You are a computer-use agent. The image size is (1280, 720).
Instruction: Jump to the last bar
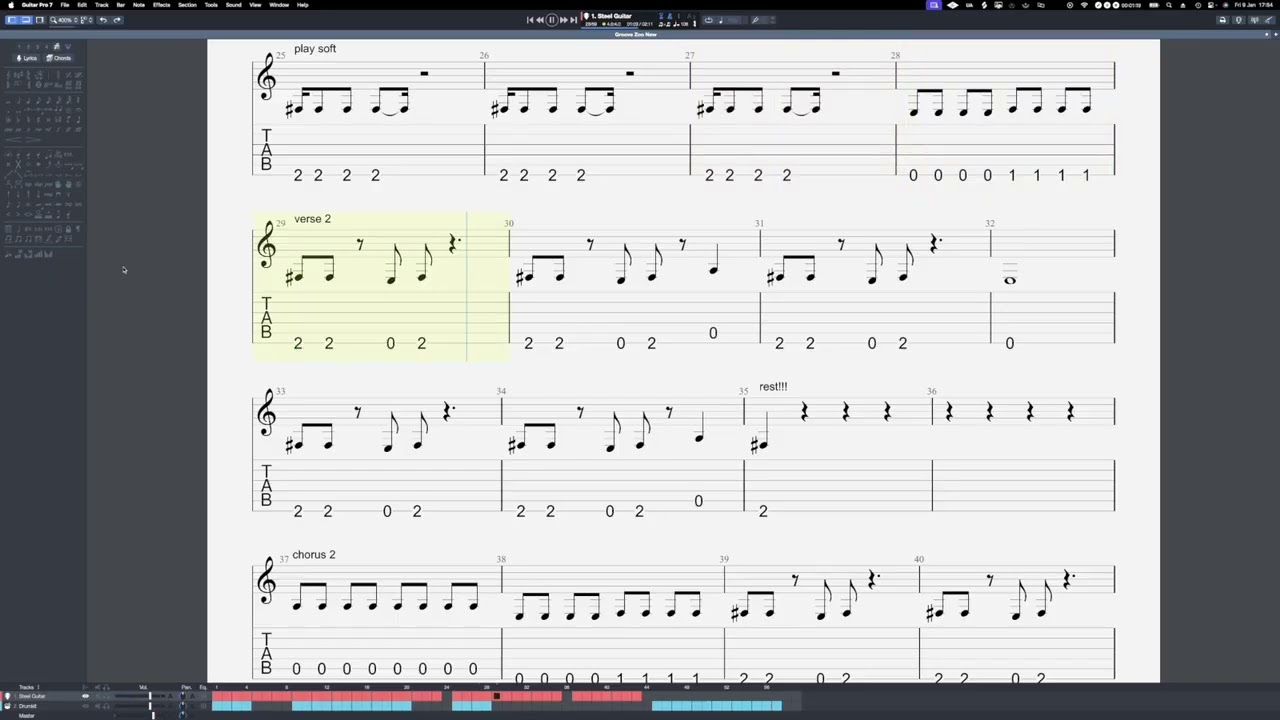[x=573, y=20]
